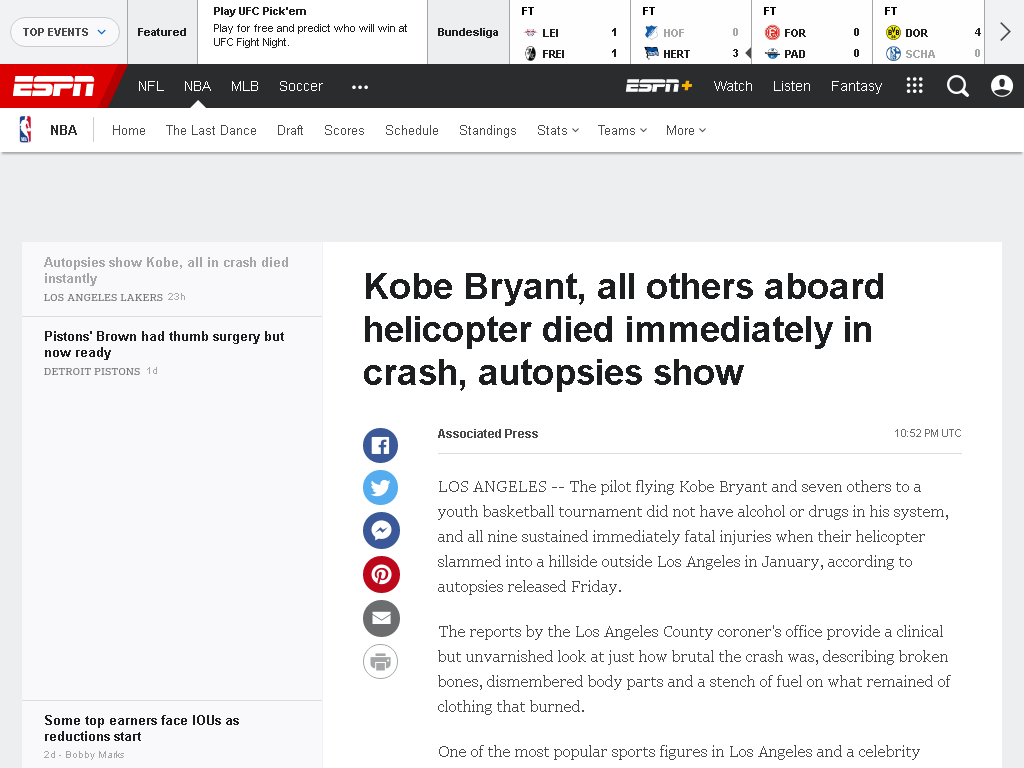Open user profile icon
Image resolution: width=1024 pixels, height=768 pixels.
1001,86
